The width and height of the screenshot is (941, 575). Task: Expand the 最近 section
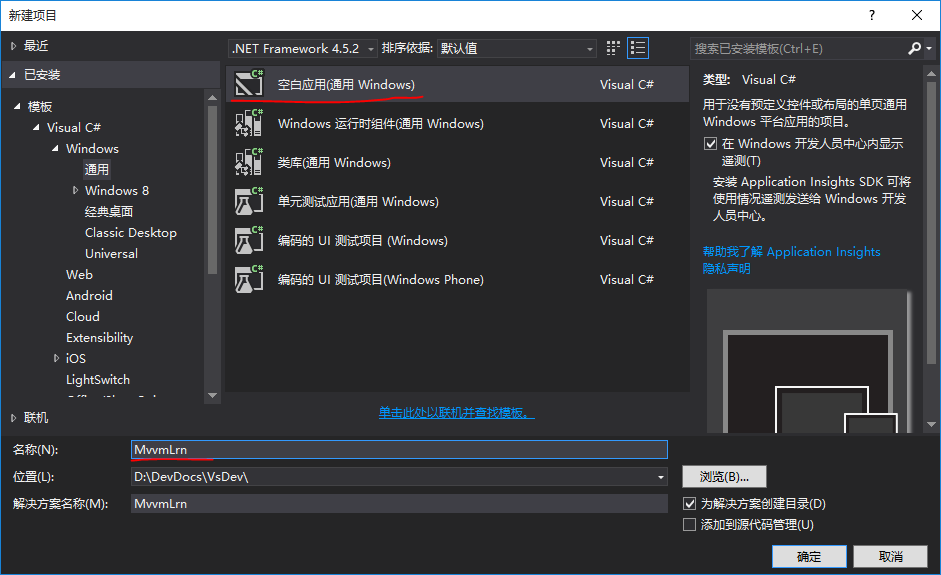click(13, 46)
